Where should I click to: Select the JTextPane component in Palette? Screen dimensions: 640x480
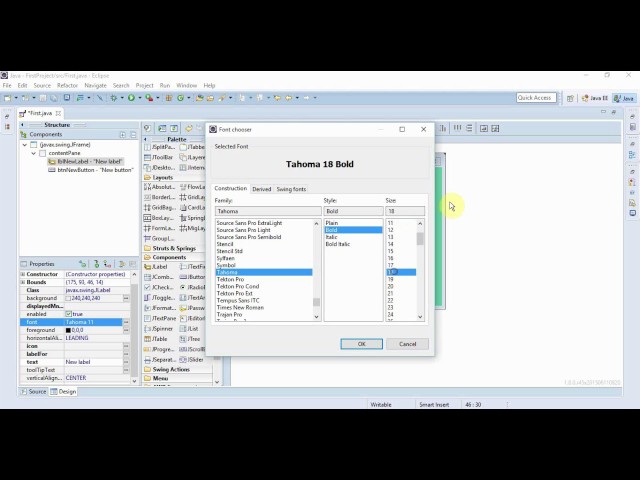[x=160, y=318]
